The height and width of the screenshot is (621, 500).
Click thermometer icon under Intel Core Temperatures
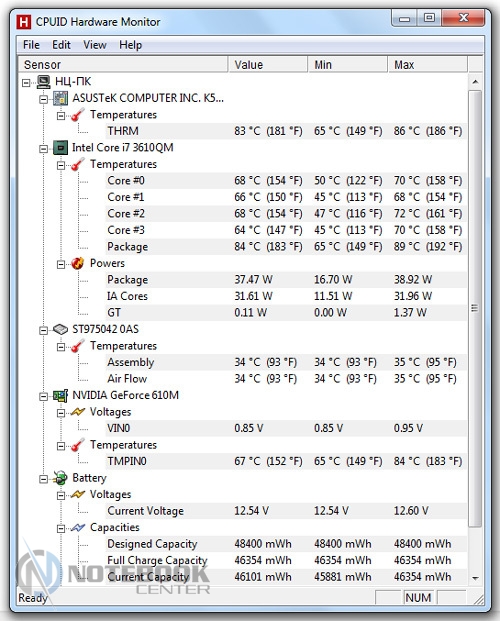(78, 164)
